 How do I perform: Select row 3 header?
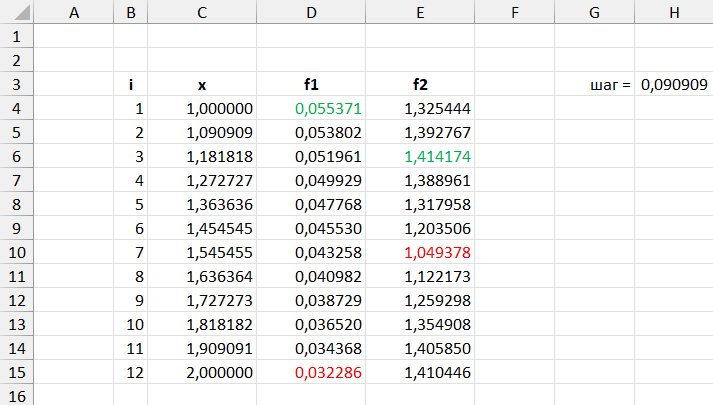17,84
